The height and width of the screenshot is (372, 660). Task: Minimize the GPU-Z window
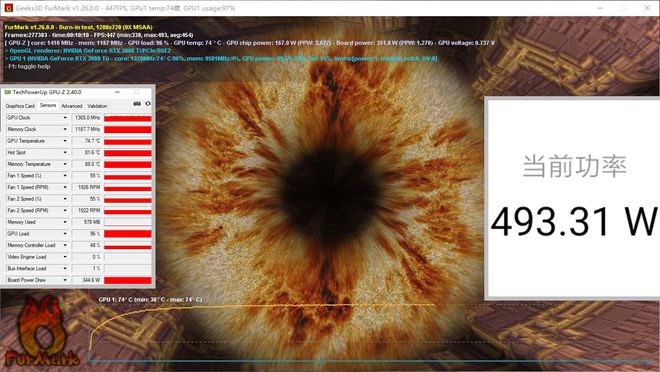117,92
